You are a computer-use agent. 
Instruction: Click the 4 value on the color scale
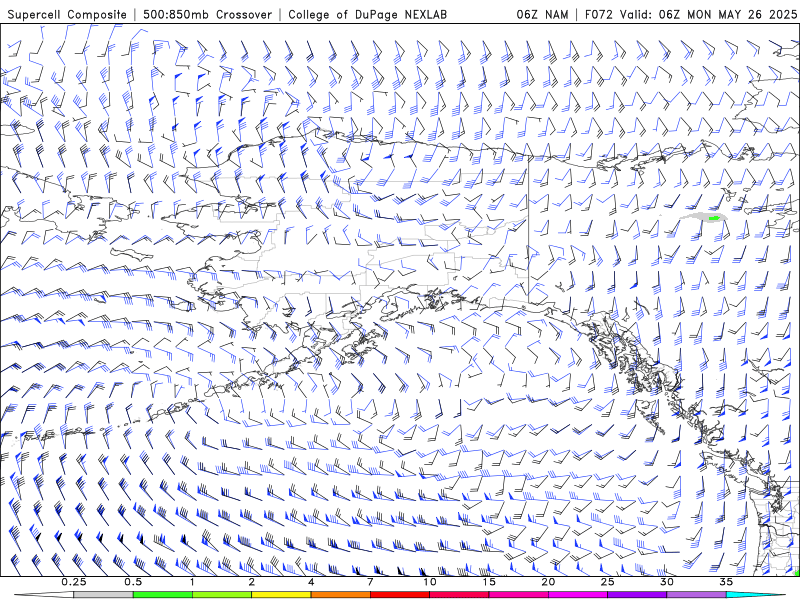(311, 582)
